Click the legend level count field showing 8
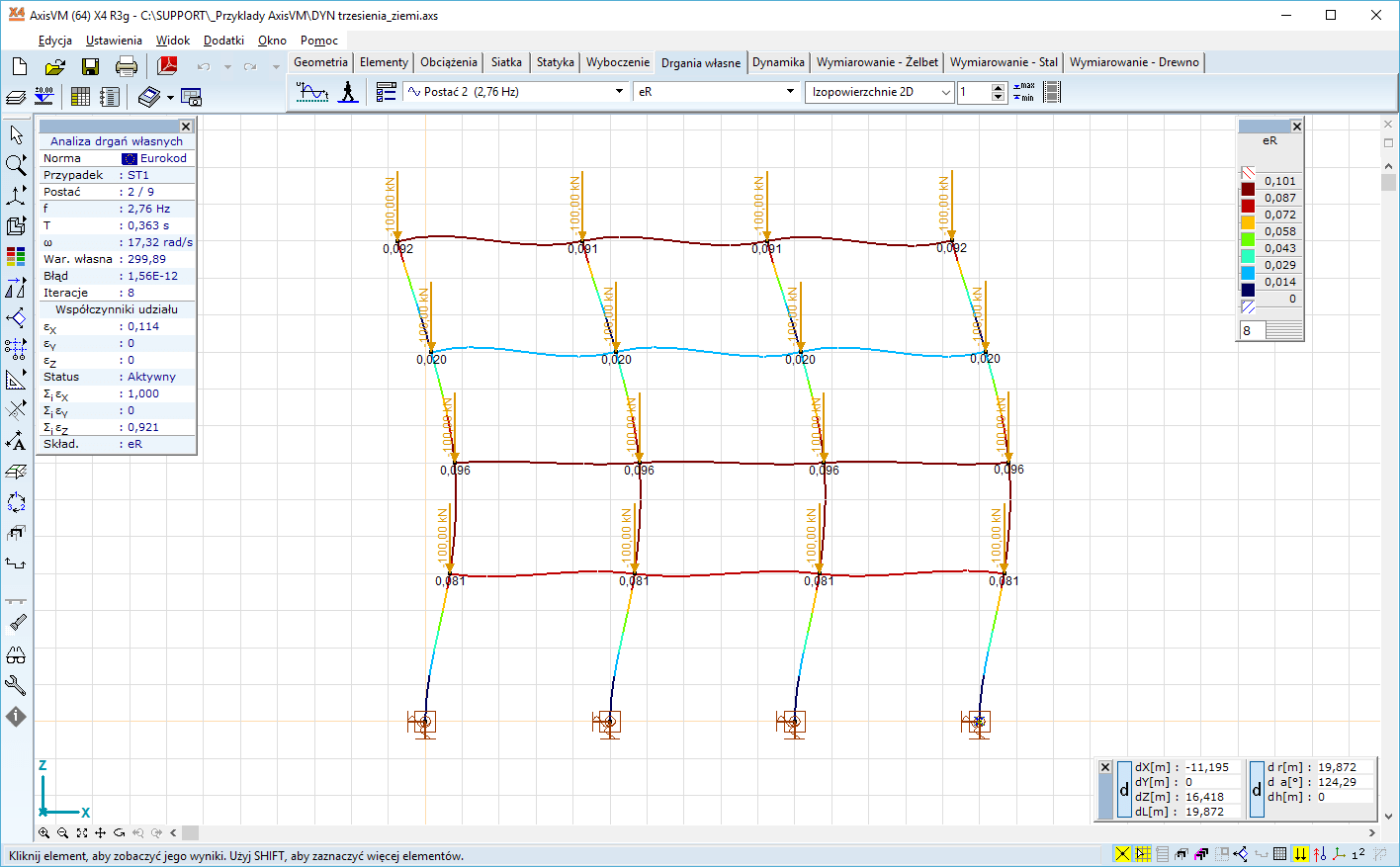The image size is (1400, 867). pyautogui.click(x=1251, y=330)
